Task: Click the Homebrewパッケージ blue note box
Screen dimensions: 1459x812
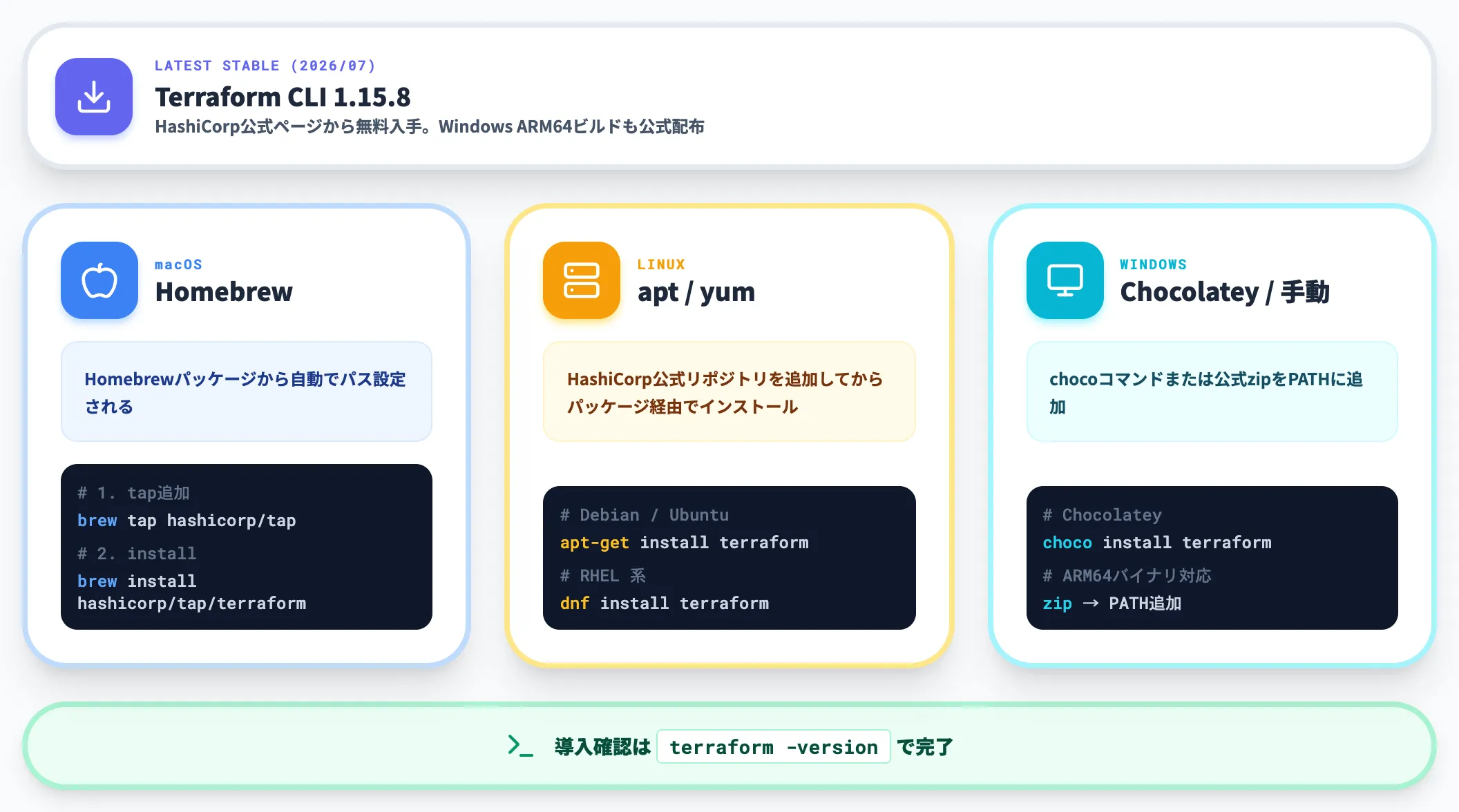Action: point(247,391)
